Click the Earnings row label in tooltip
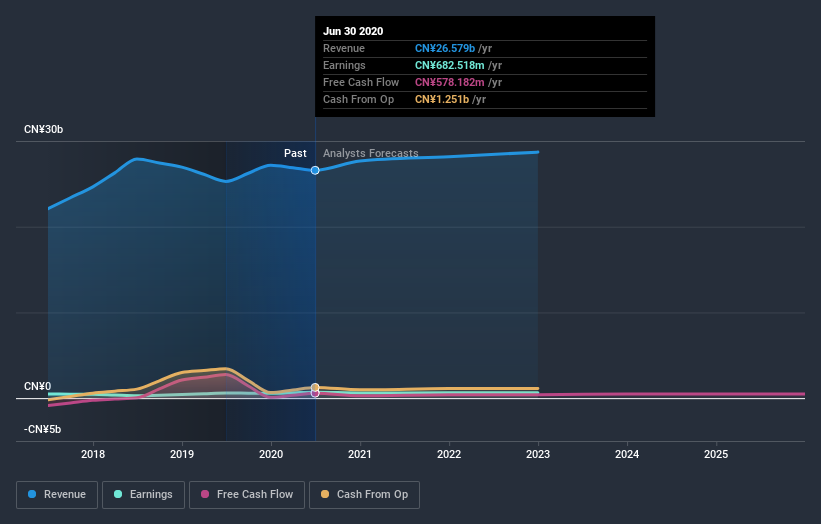Screen dimensions: 821x524 click(345, 65)
